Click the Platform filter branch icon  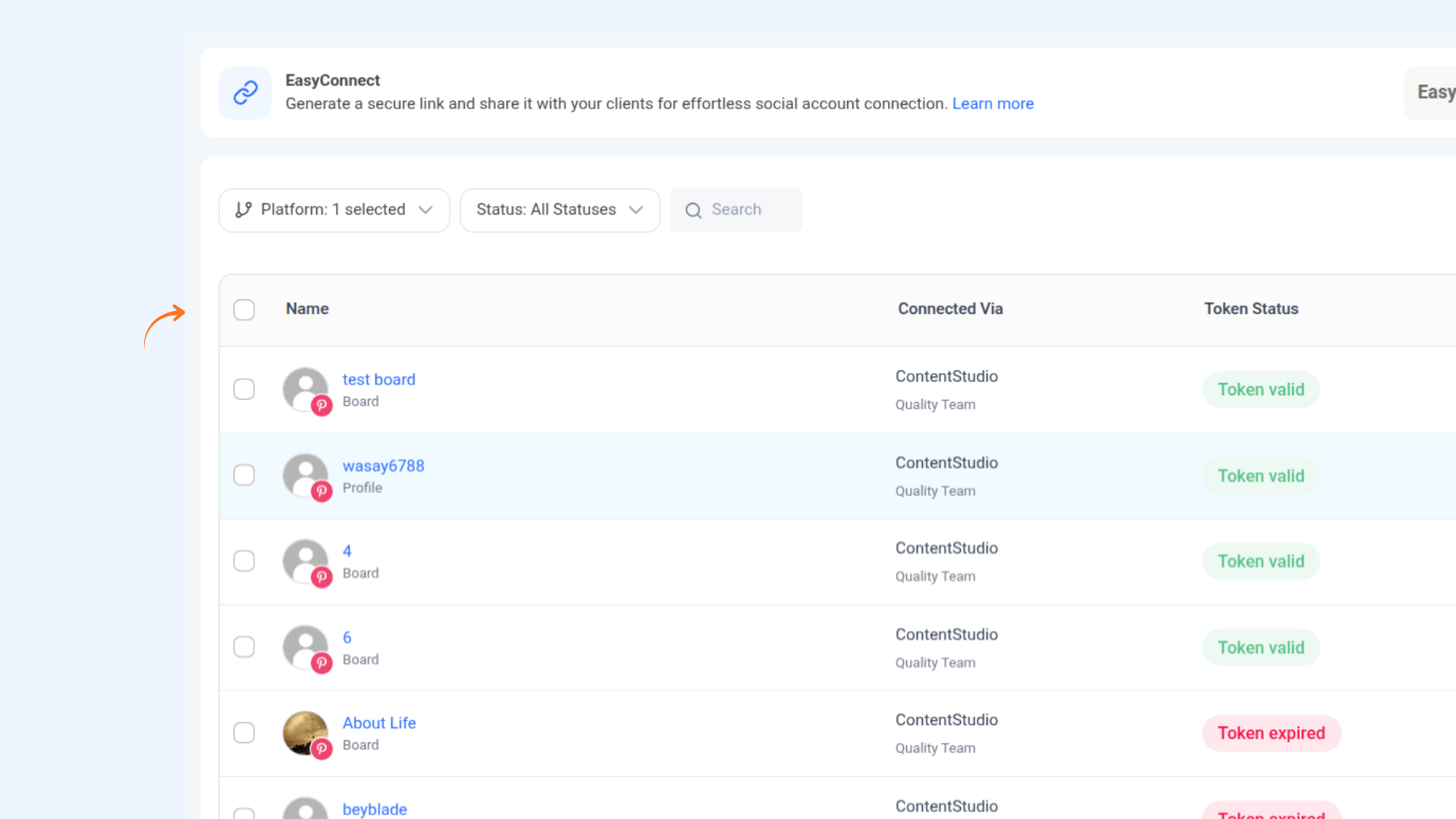click(x=243, y=210)
